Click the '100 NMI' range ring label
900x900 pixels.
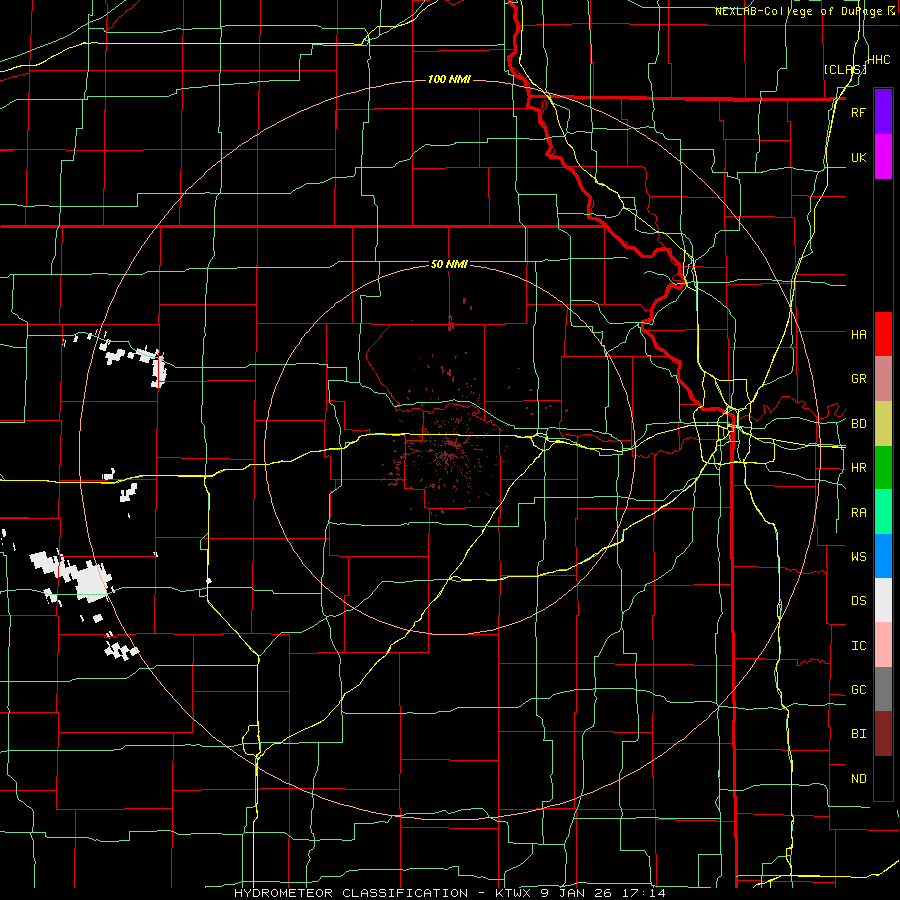[449, 79]
